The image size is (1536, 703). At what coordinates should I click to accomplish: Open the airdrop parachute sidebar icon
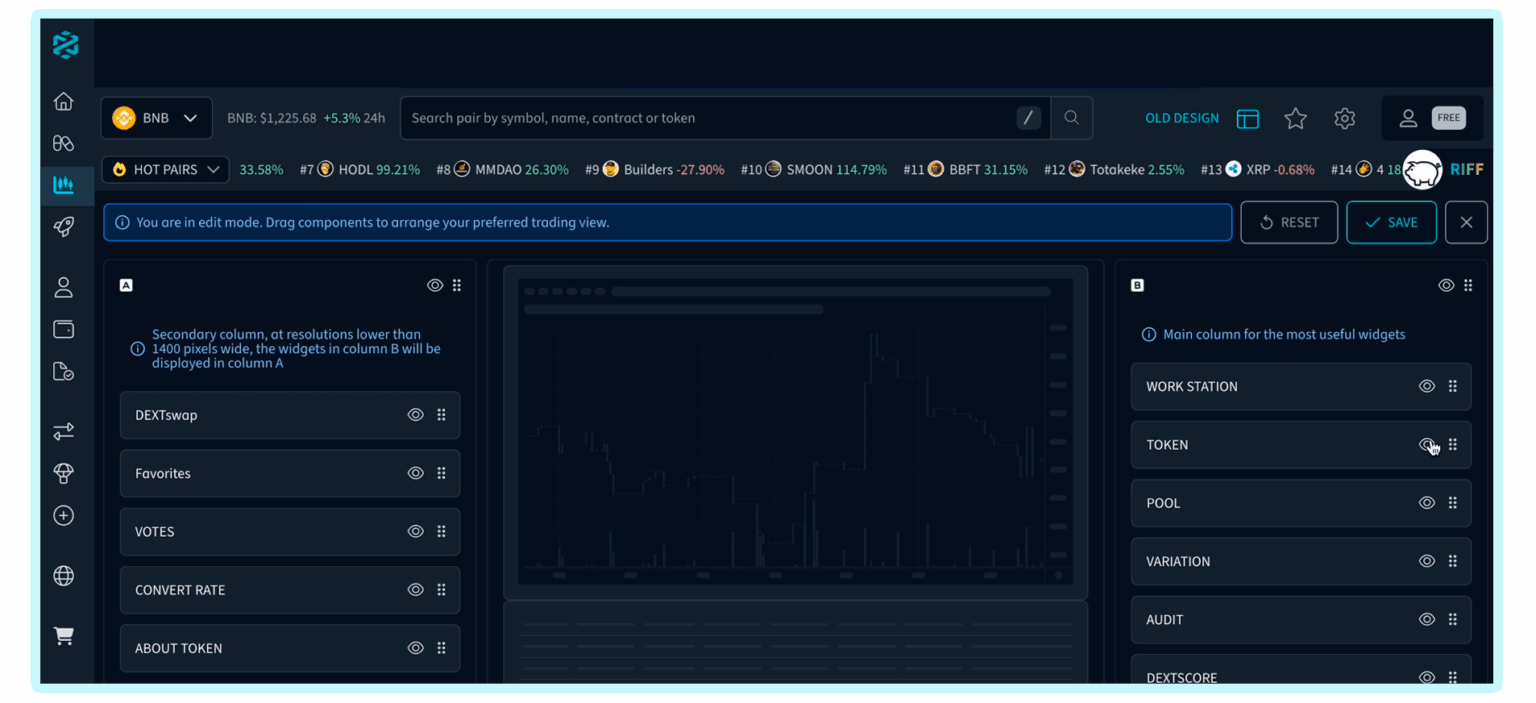(x=63, y=473)
